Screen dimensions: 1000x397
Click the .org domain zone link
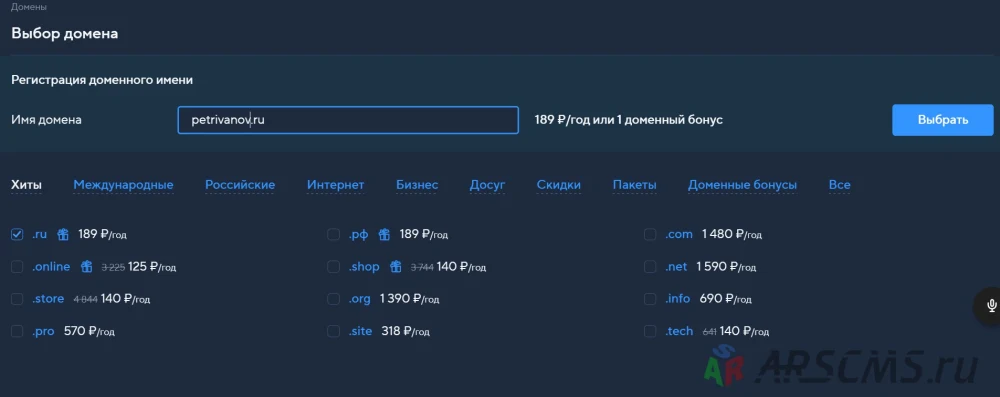pos(360,299)
